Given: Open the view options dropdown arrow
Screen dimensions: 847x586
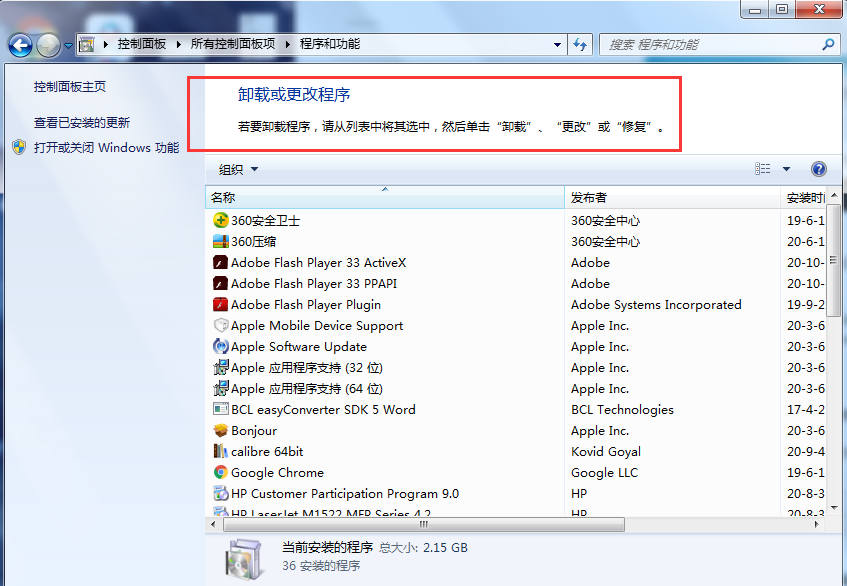Looking at the screenshot, I should click(786, 169).
